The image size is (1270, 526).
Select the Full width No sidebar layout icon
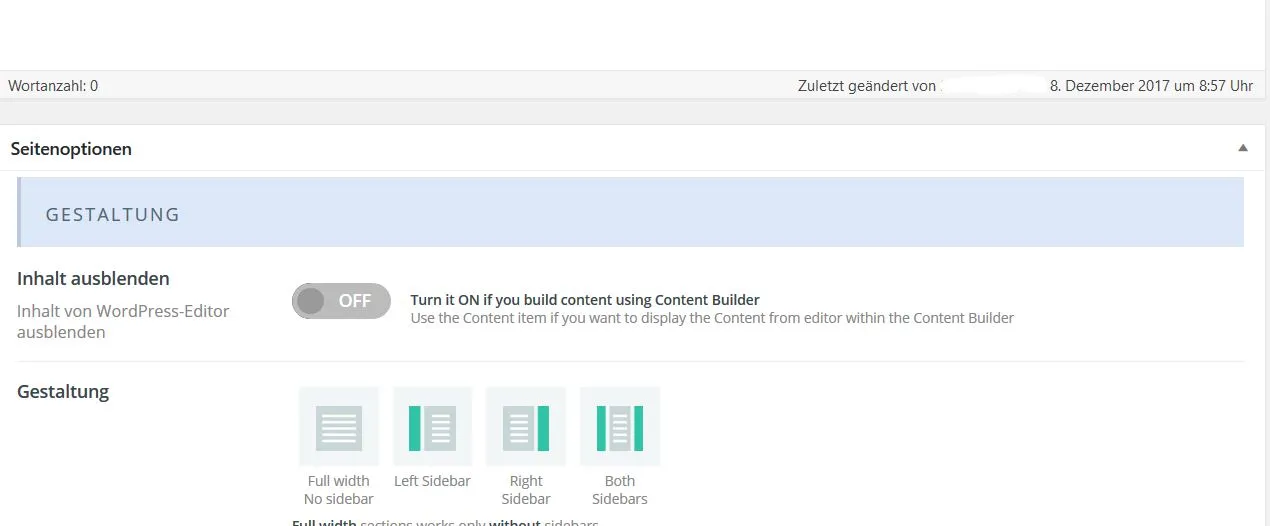click(x=339, y=427)
